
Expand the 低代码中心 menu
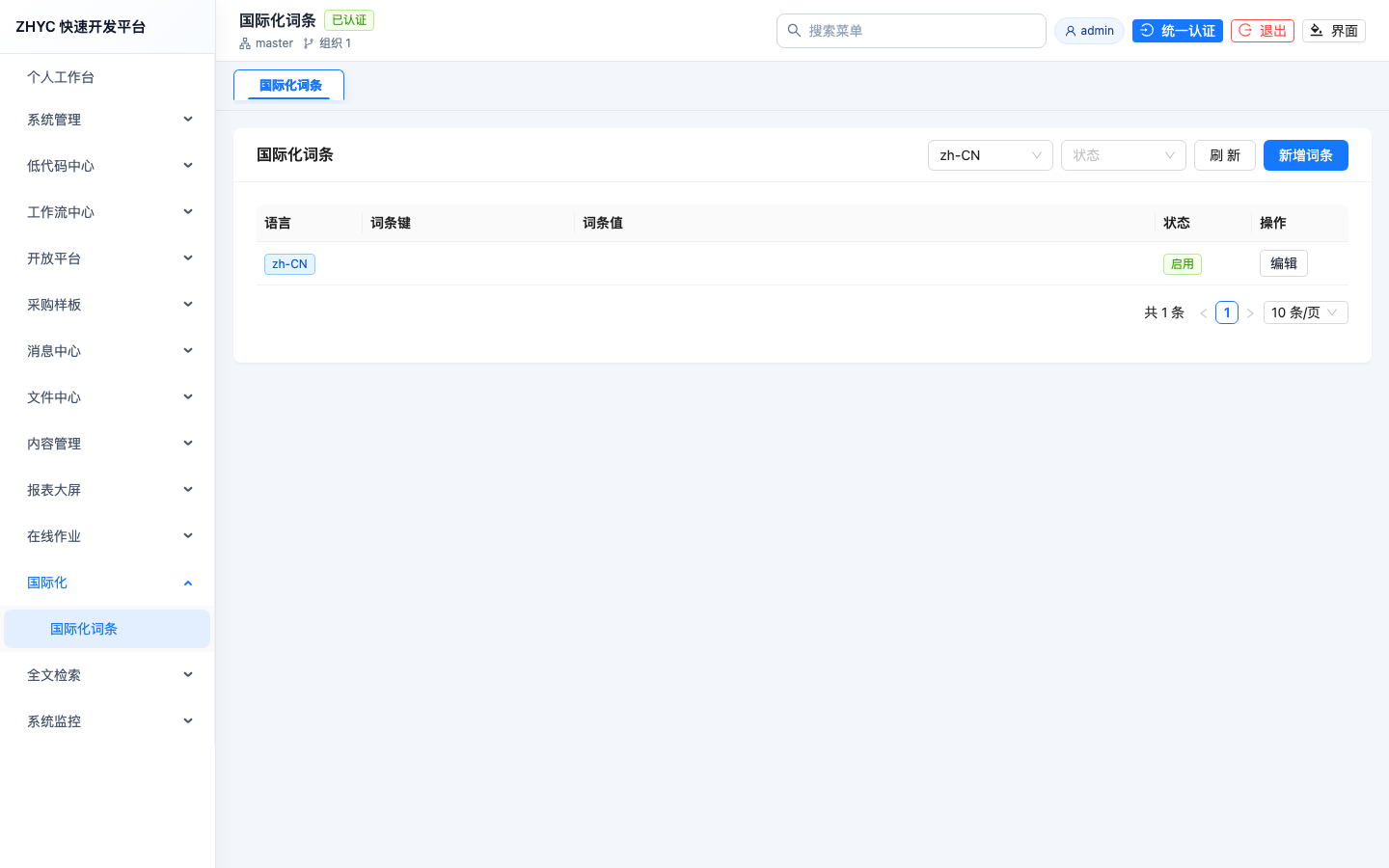coord(107,166)
